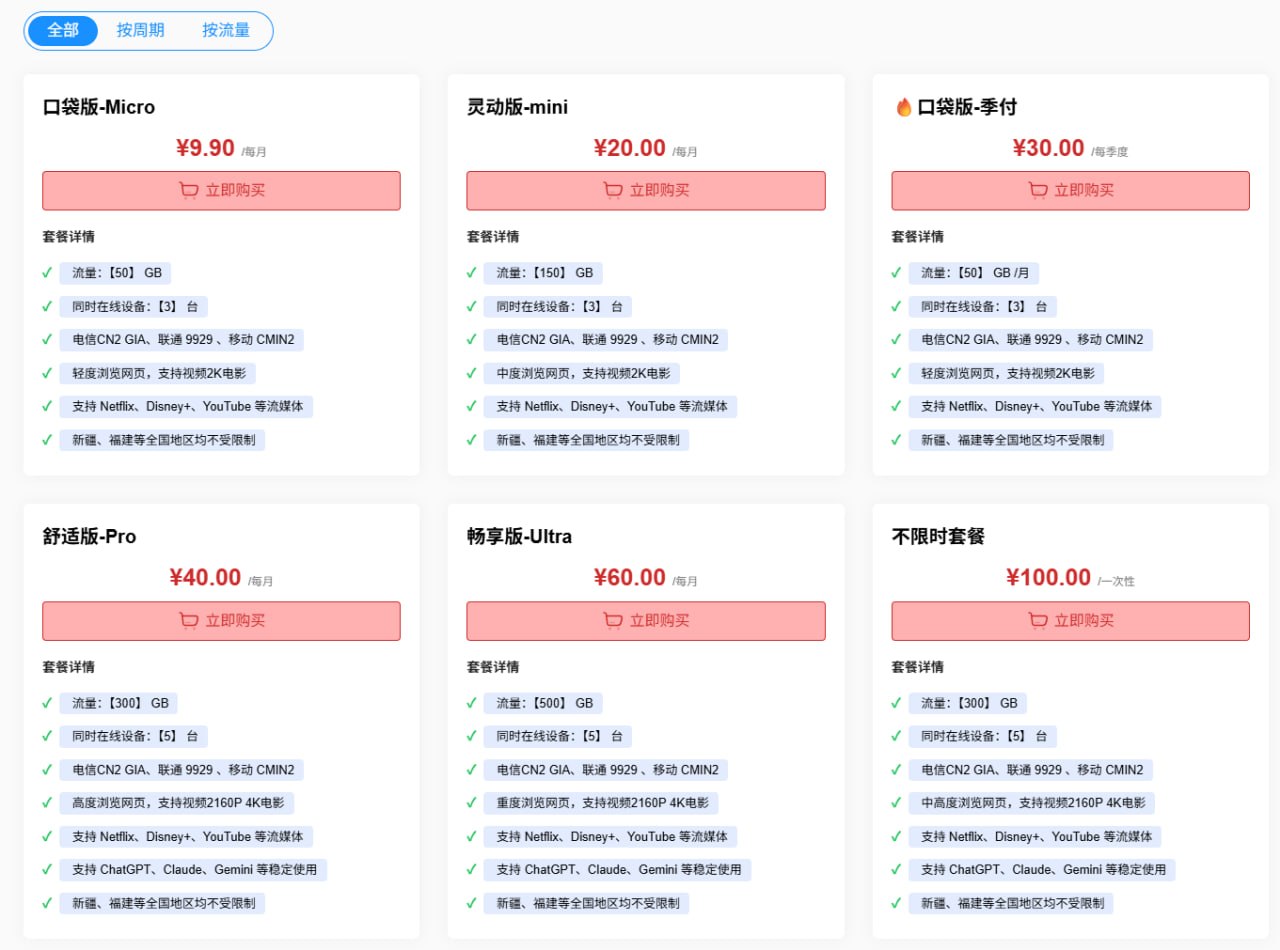Viewport: 1280px width, 950px height.
Task: Click the 流量:【50】GB /月 tag
Action: coord(974,273)
